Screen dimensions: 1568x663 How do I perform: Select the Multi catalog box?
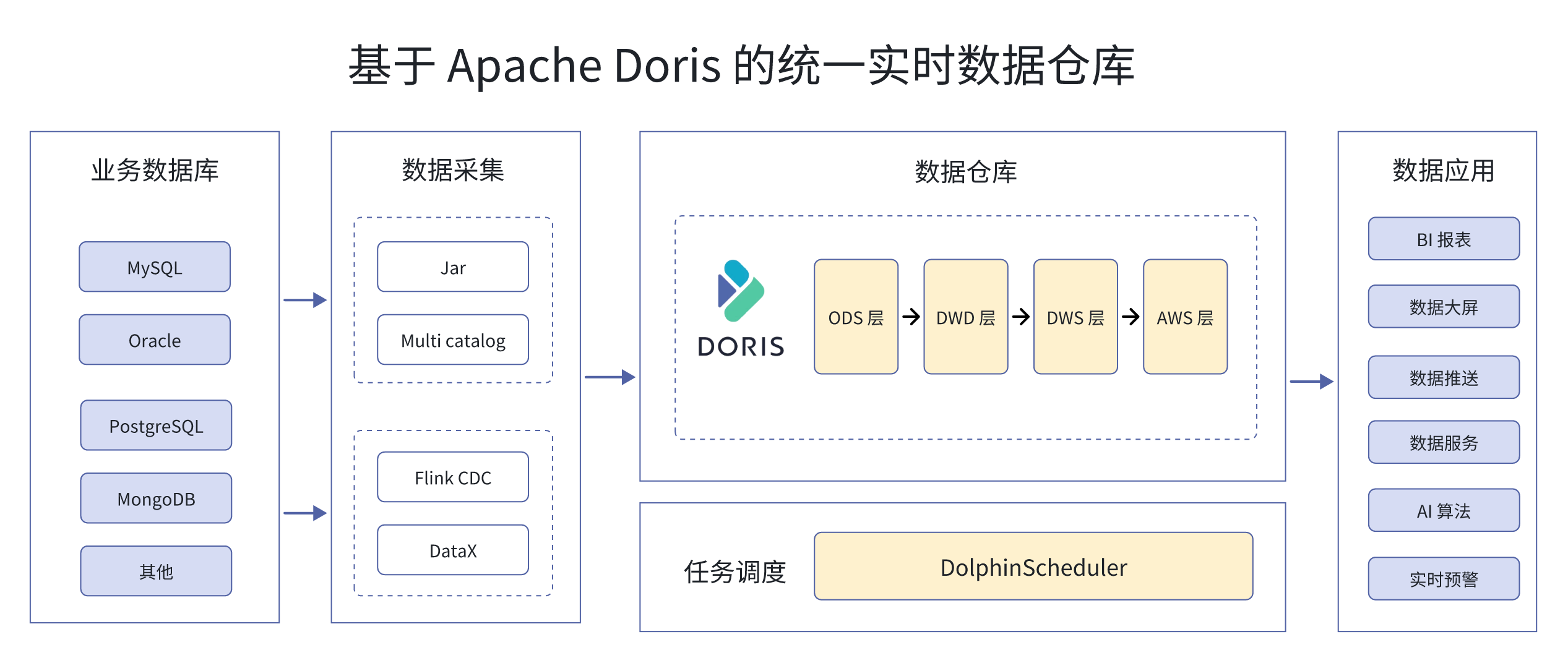pos(453,340)
